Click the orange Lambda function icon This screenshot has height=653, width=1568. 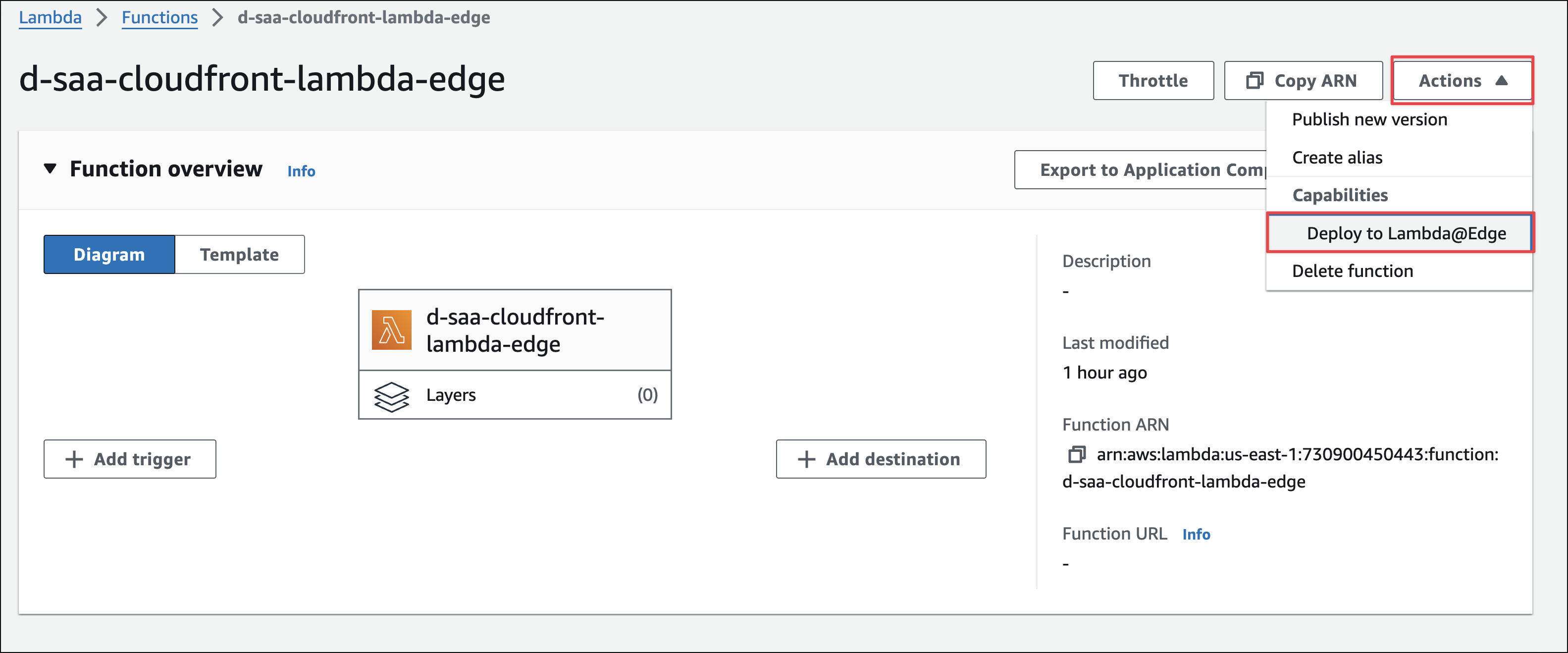click(391, 330)
